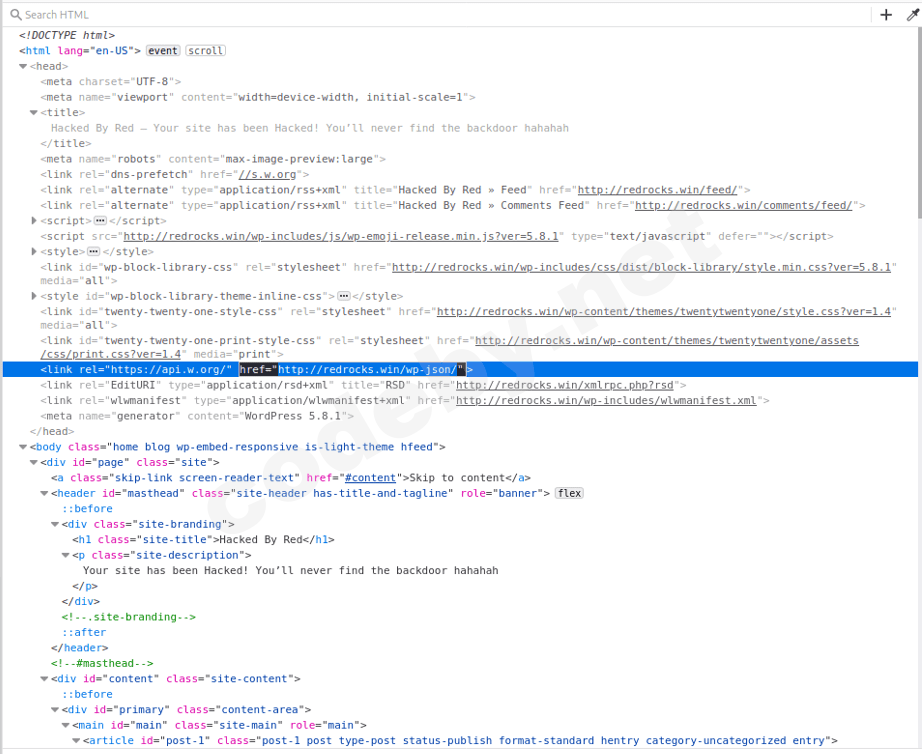Screen dimensions: 922x754
Task: Click the scroll badge on html element
Action: pyautogui.click(x=205, y=51)
